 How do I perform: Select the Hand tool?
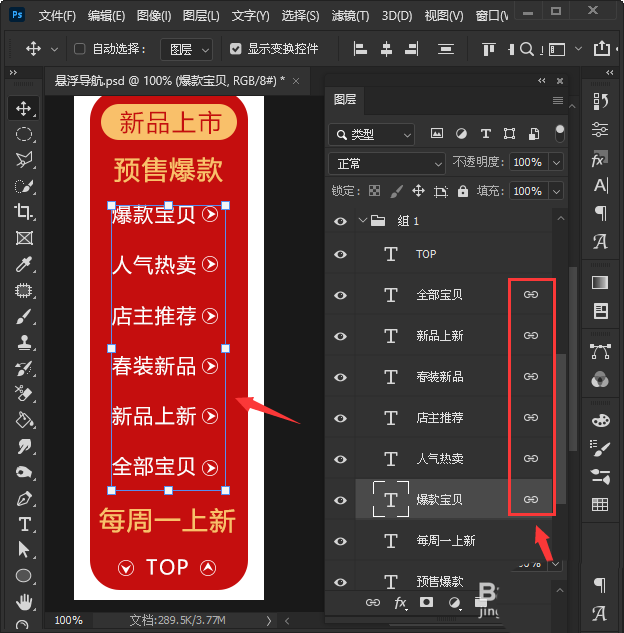point(24,602)
